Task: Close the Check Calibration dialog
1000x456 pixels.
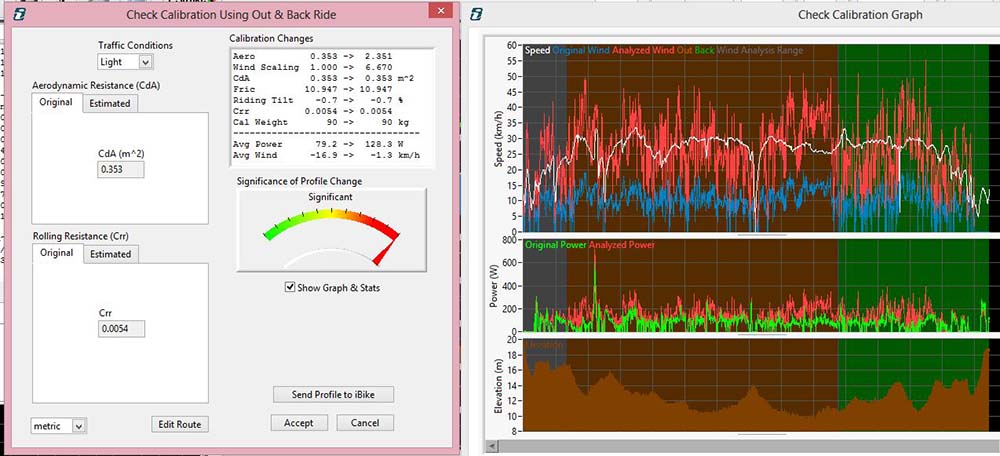Action: (437, 12)
